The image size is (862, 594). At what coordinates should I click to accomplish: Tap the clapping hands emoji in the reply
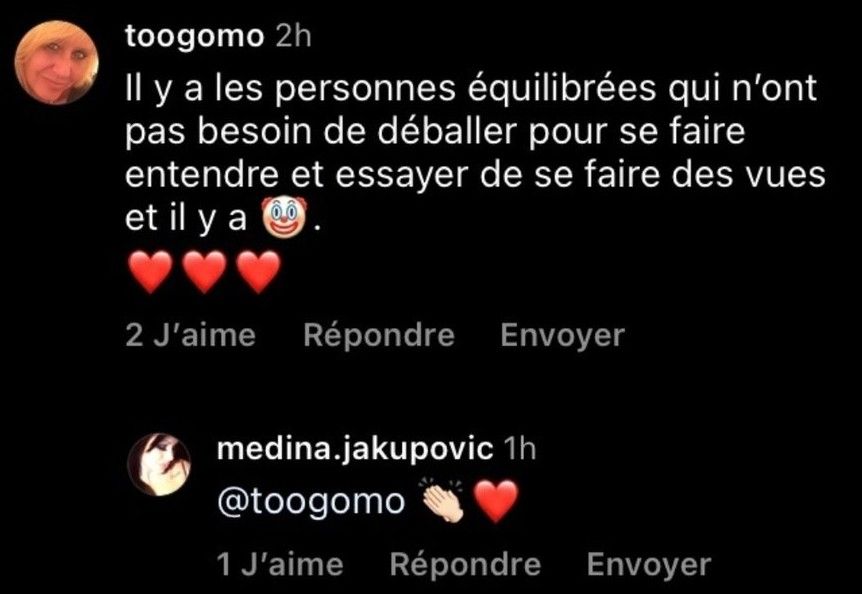(443, 500)
